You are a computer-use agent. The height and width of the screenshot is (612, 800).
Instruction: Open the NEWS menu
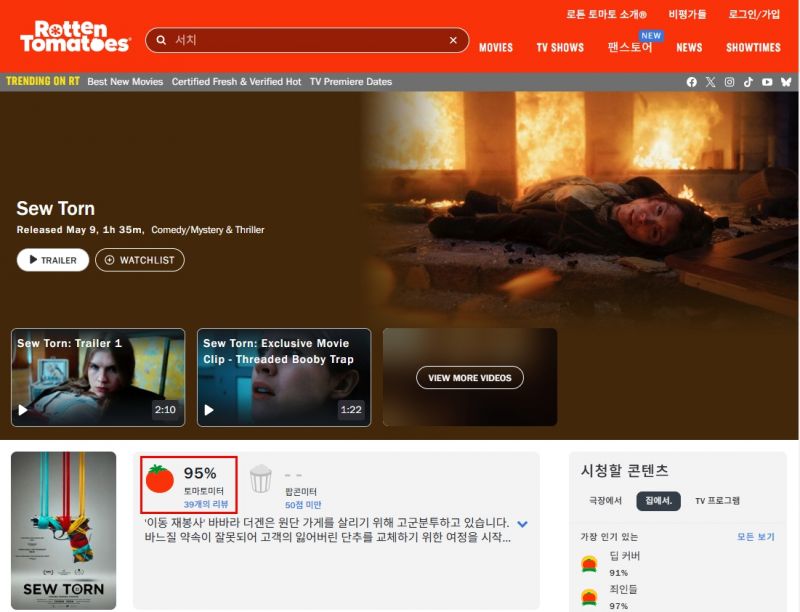[x=689, y=47]
